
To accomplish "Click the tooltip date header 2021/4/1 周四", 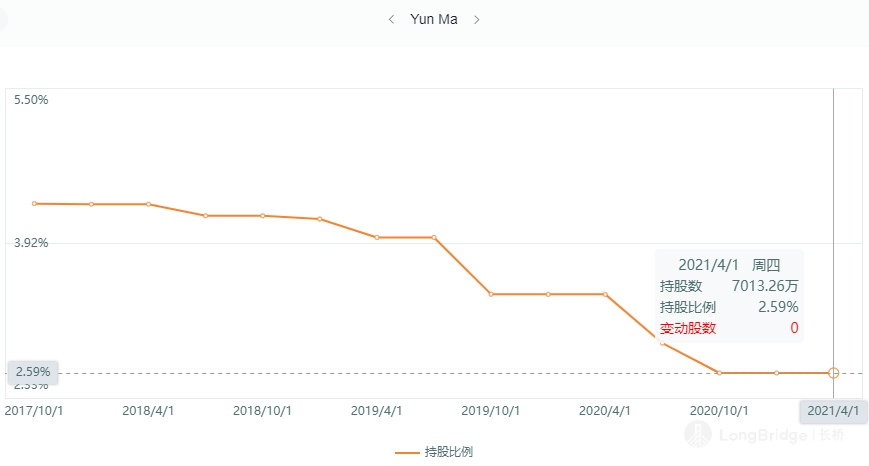I will (729, 265).
